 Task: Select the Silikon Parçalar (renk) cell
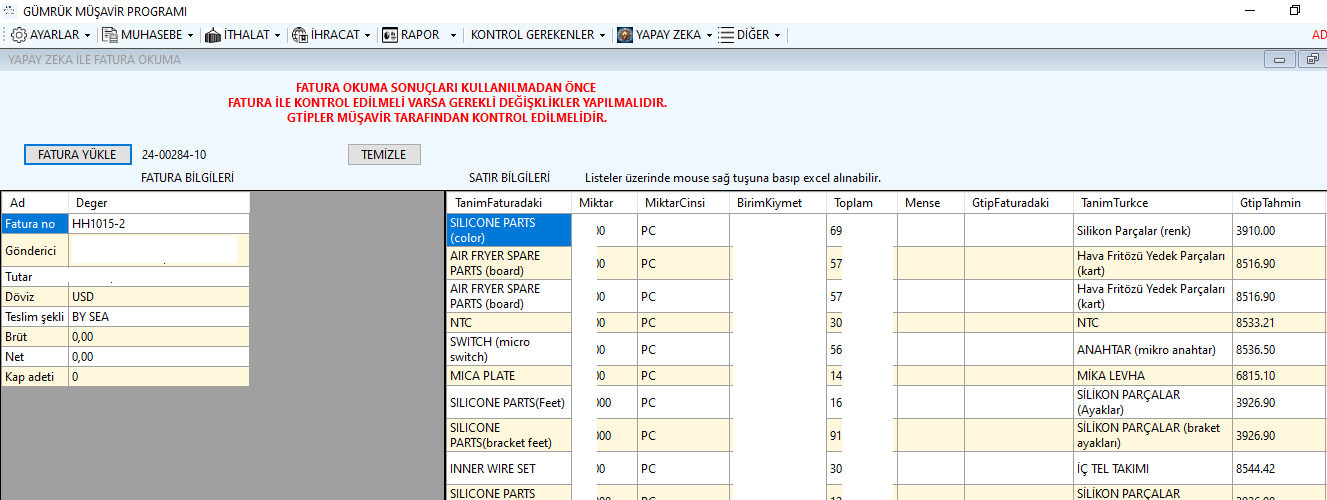tap(1153, 231)
